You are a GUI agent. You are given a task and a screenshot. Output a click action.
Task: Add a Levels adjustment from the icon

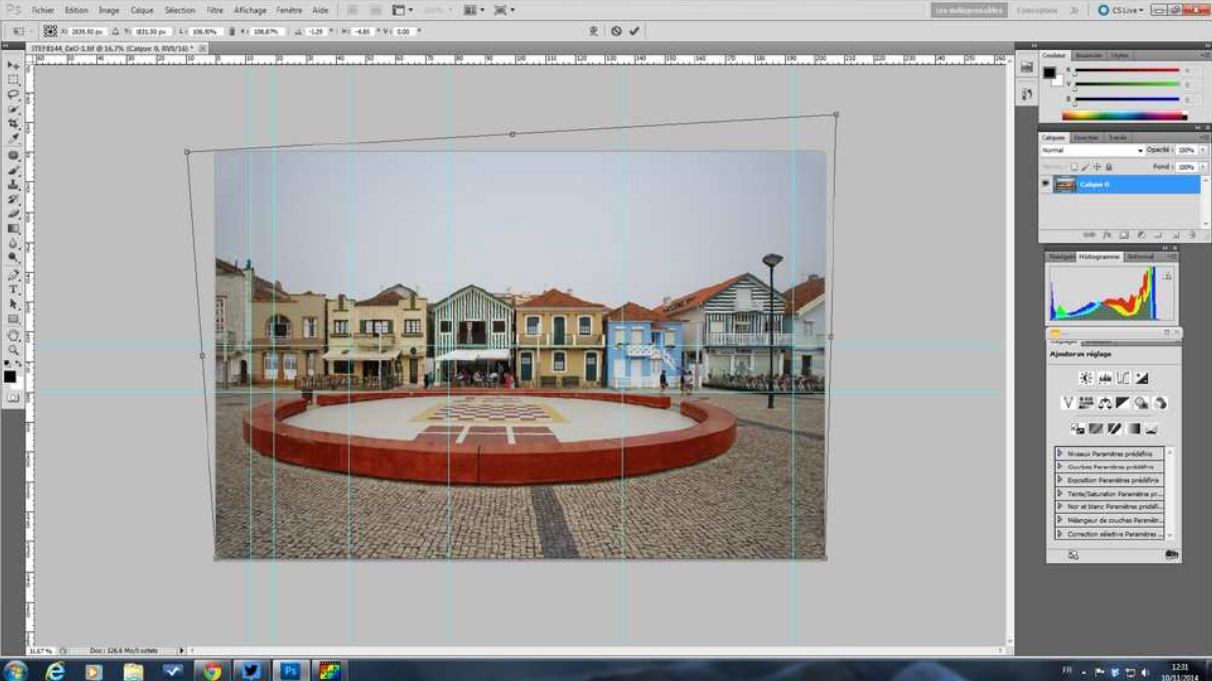coord(1105,378)
